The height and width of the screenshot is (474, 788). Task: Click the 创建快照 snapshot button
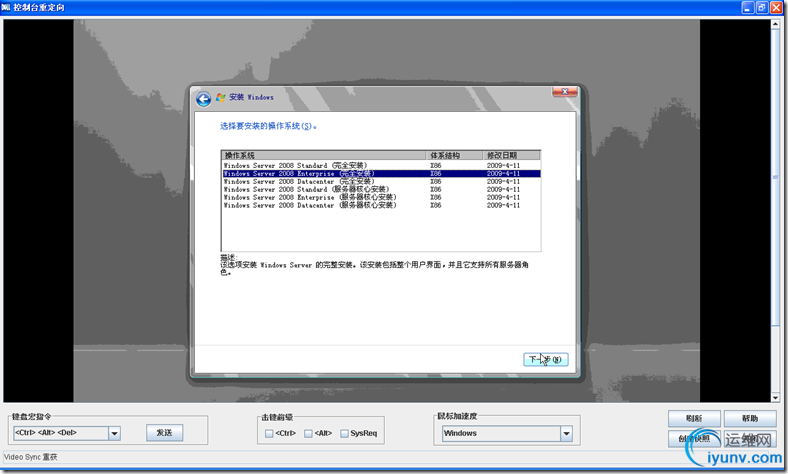pyautogui.click(x=694, y=439)
